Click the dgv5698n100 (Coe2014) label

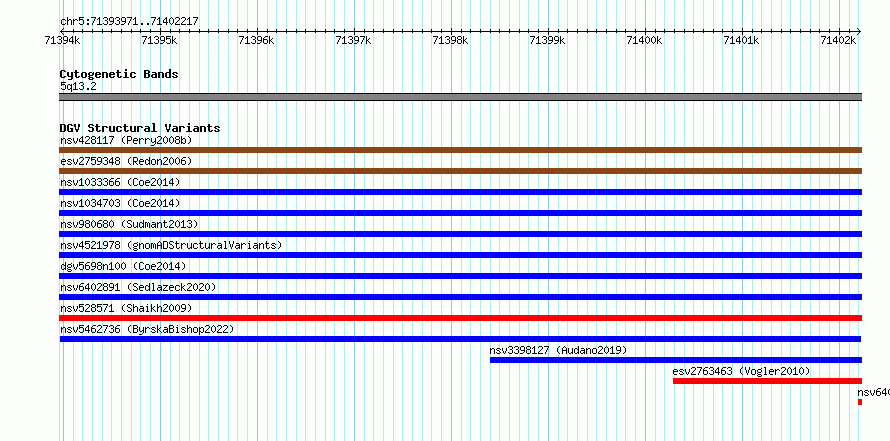[x=123, y=266]
